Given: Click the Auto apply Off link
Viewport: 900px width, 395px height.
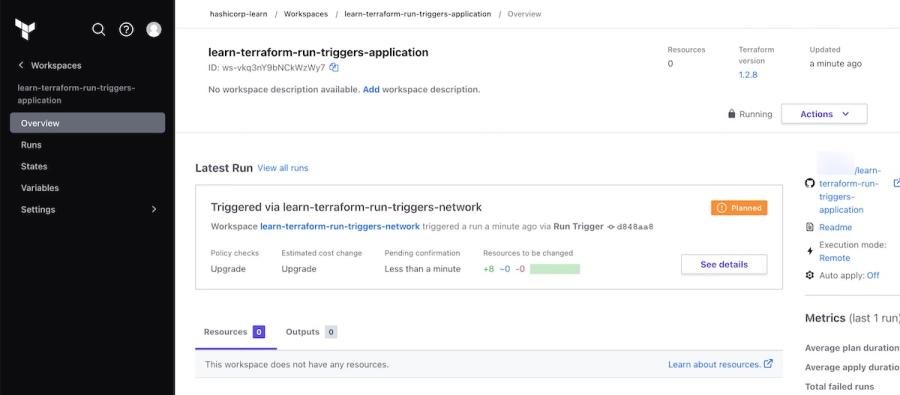Looking at the screenshot, I should tap(873, 276).
